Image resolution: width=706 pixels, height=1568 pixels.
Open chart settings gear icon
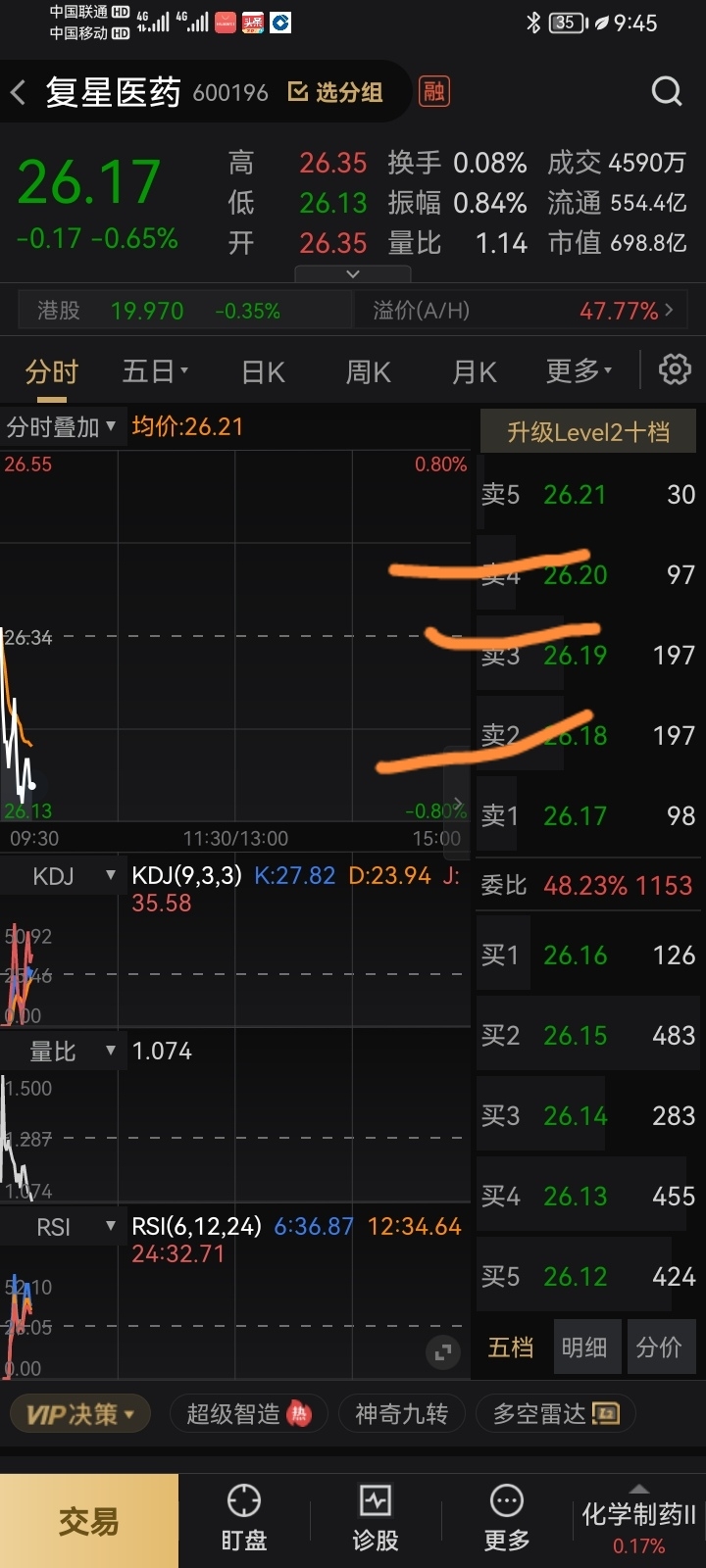point(675,370)
